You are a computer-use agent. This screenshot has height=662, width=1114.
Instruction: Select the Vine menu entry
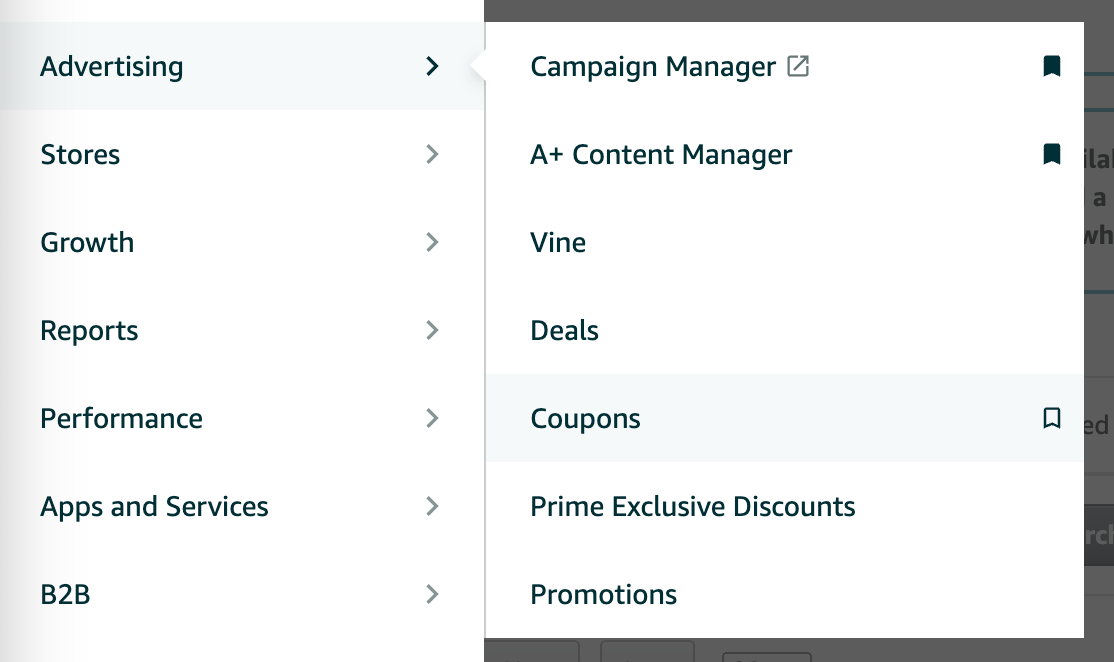[558, 243]
